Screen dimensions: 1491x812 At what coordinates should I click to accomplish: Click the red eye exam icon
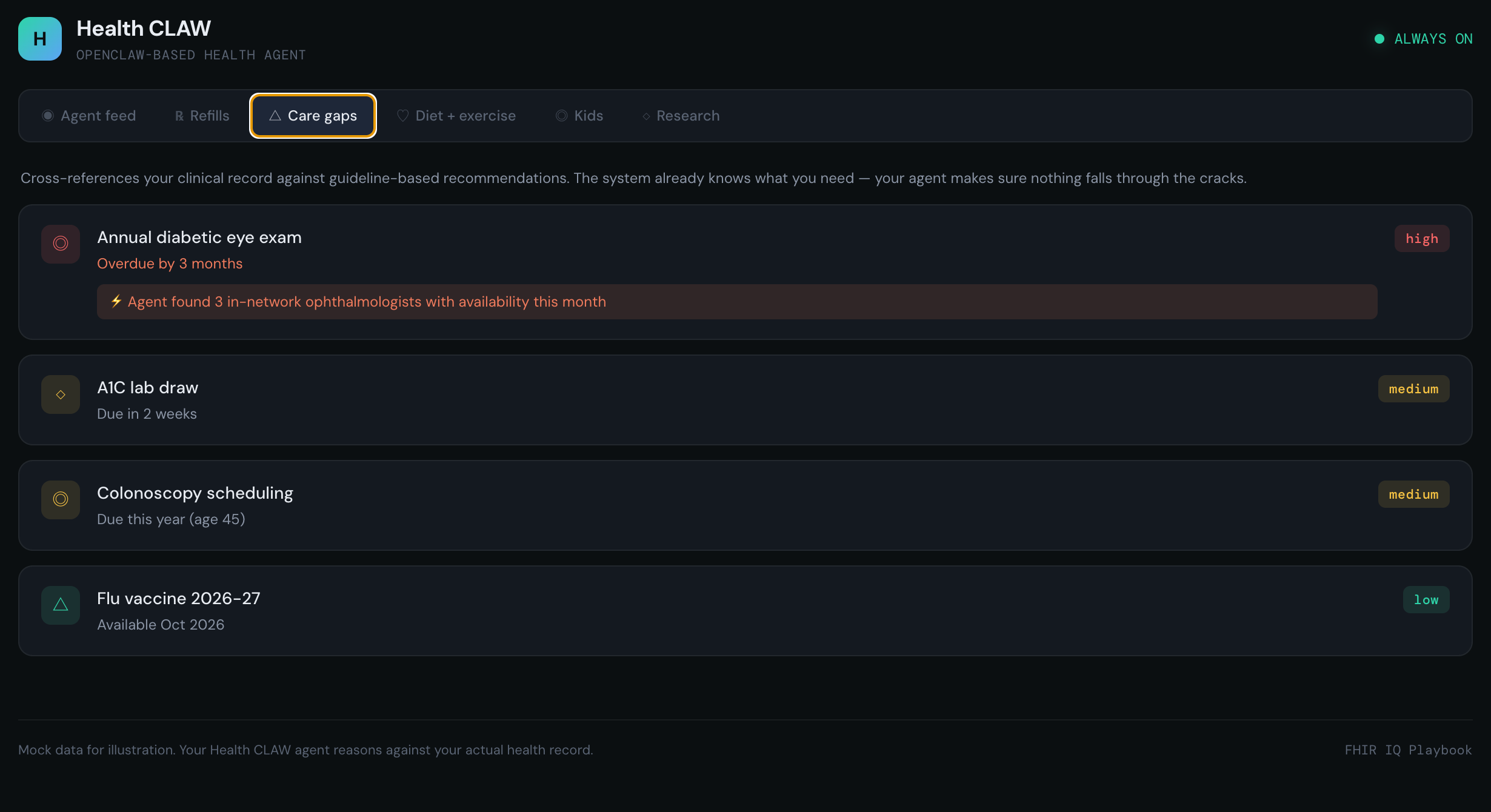(x=61, y=244)
